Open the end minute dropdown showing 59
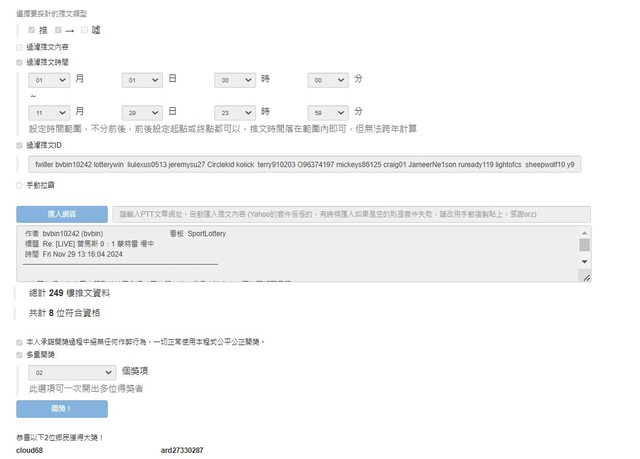The image size is (640, 459). coord(327,112)
